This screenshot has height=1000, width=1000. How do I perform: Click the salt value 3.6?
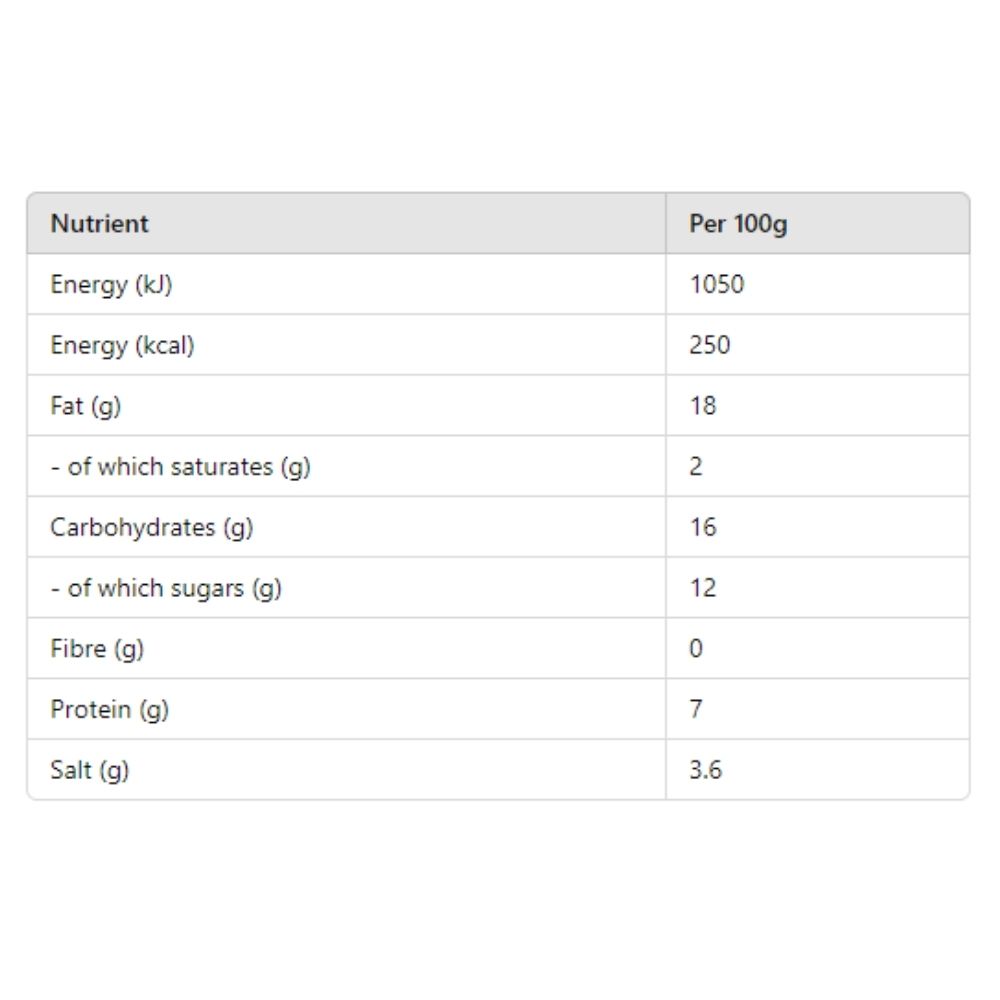705,770
